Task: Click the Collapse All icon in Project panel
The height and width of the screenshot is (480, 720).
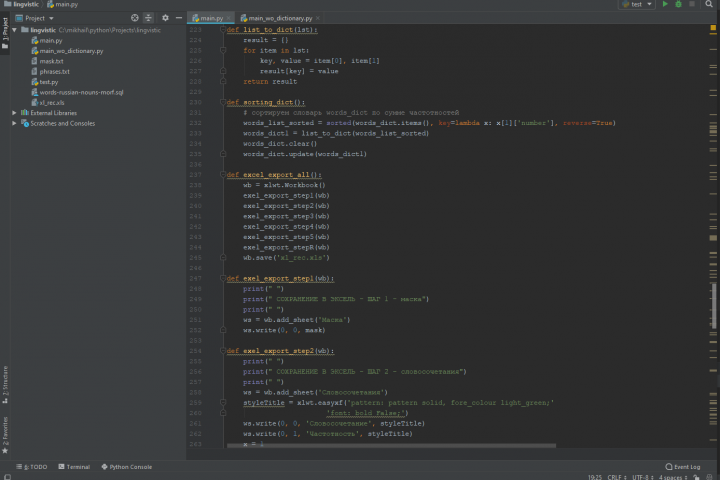Action: click(x=149, y=18)
